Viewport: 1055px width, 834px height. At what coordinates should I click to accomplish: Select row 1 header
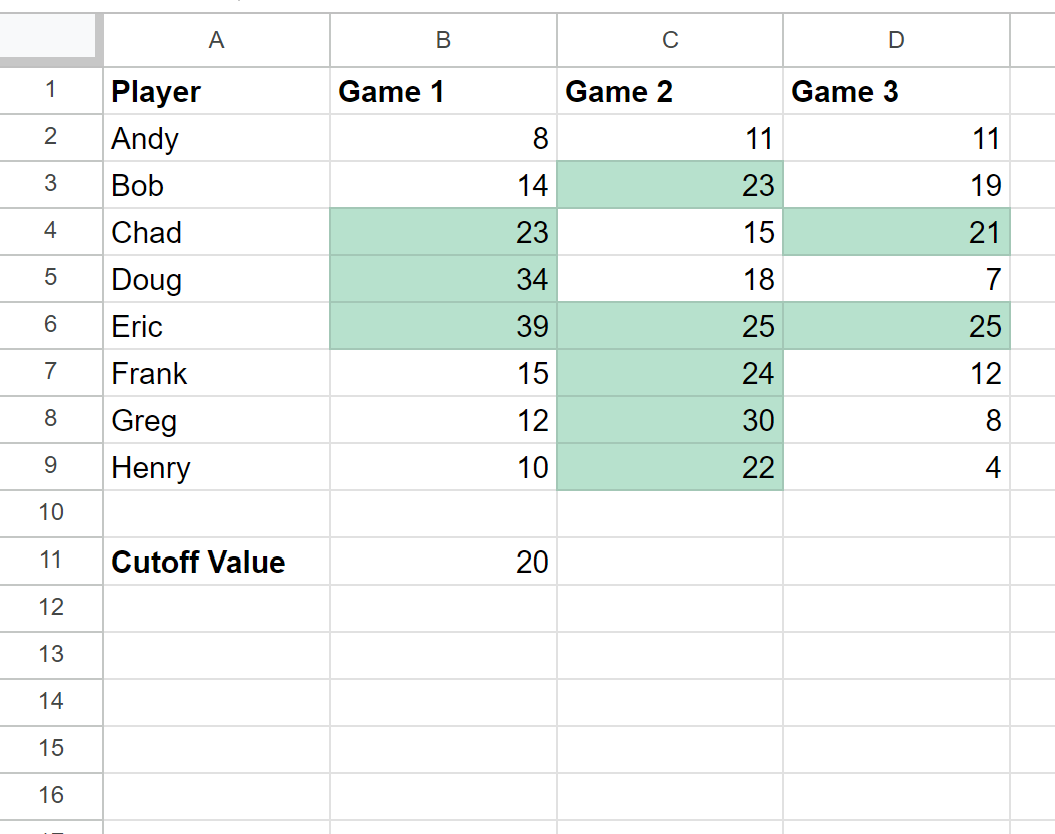point(51,91)
